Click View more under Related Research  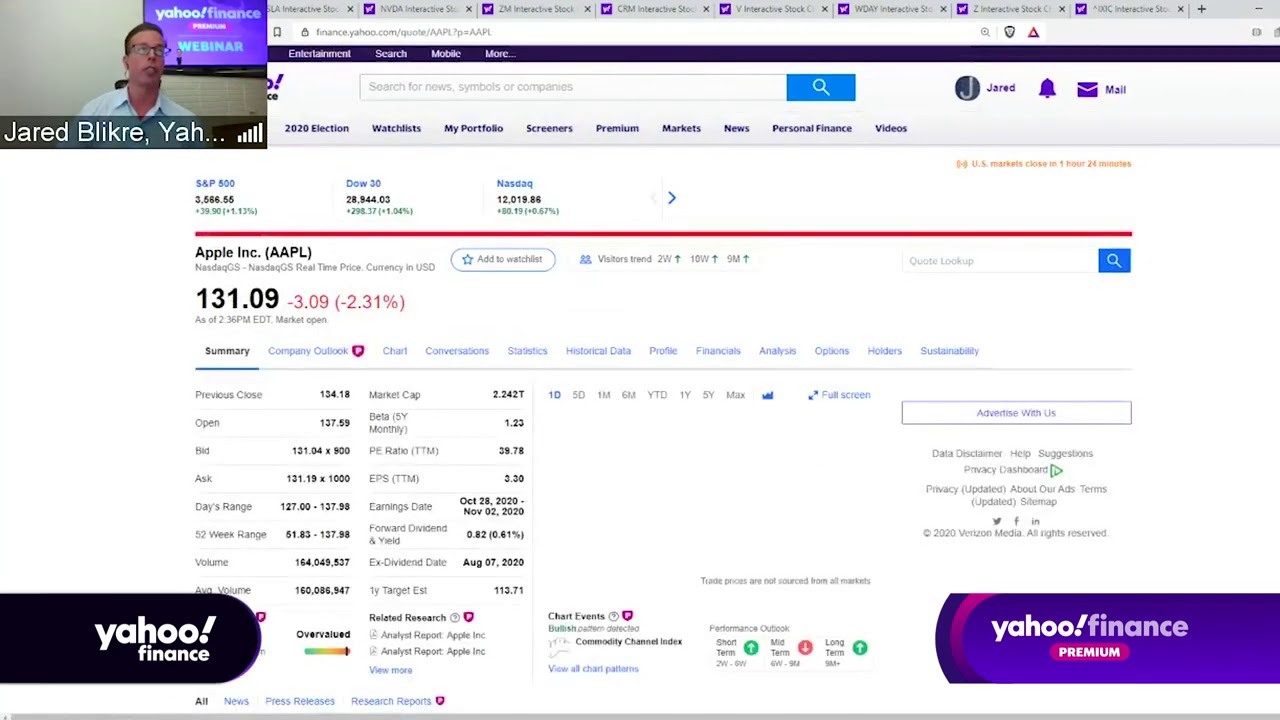tap(390, 671)
